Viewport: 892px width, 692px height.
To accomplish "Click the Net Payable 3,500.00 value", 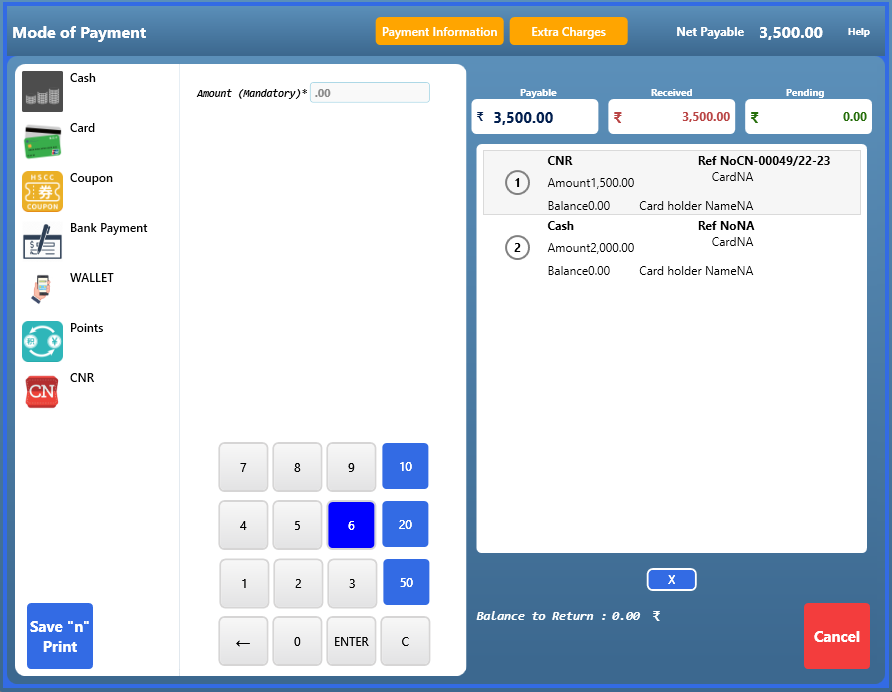I will pyautogui.click(x=791, y=32).
